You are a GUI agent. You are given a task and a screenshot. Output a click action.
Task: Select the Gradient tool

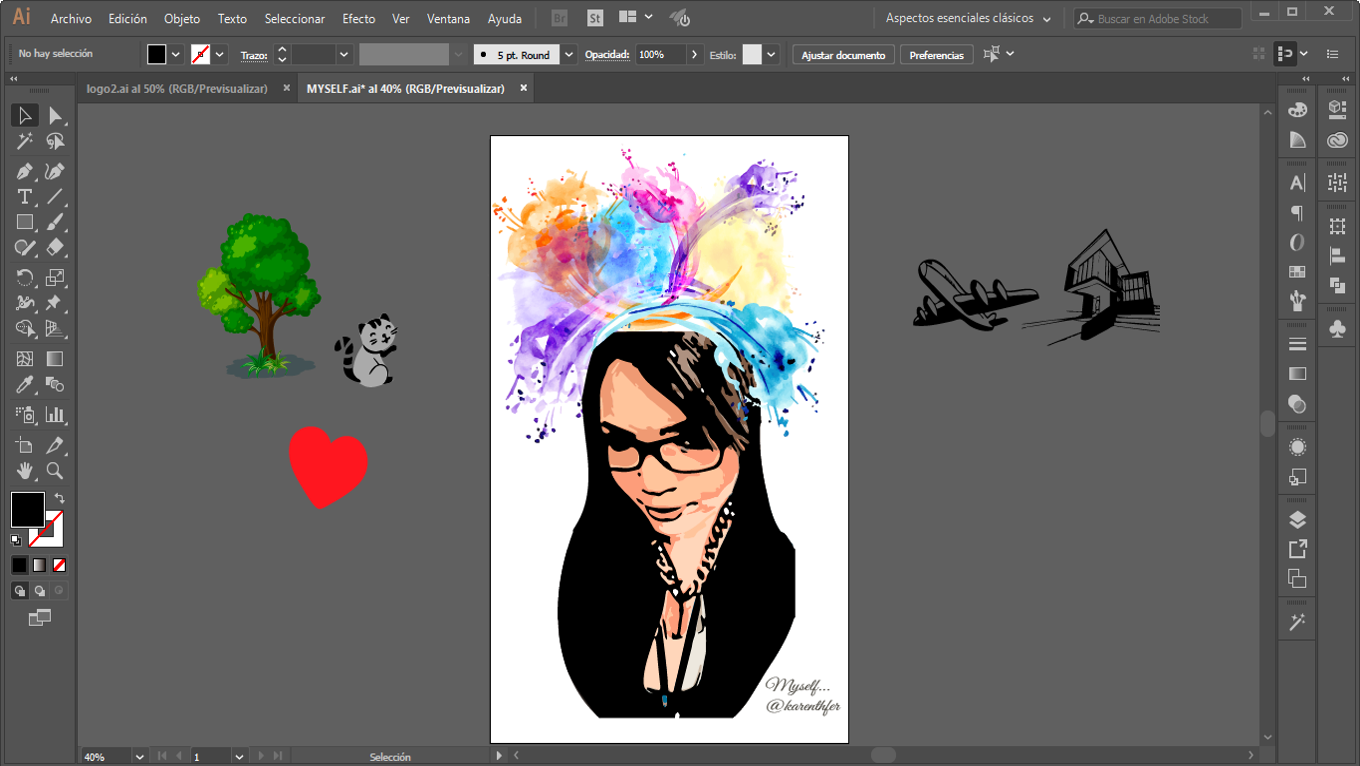pos(55,359)
